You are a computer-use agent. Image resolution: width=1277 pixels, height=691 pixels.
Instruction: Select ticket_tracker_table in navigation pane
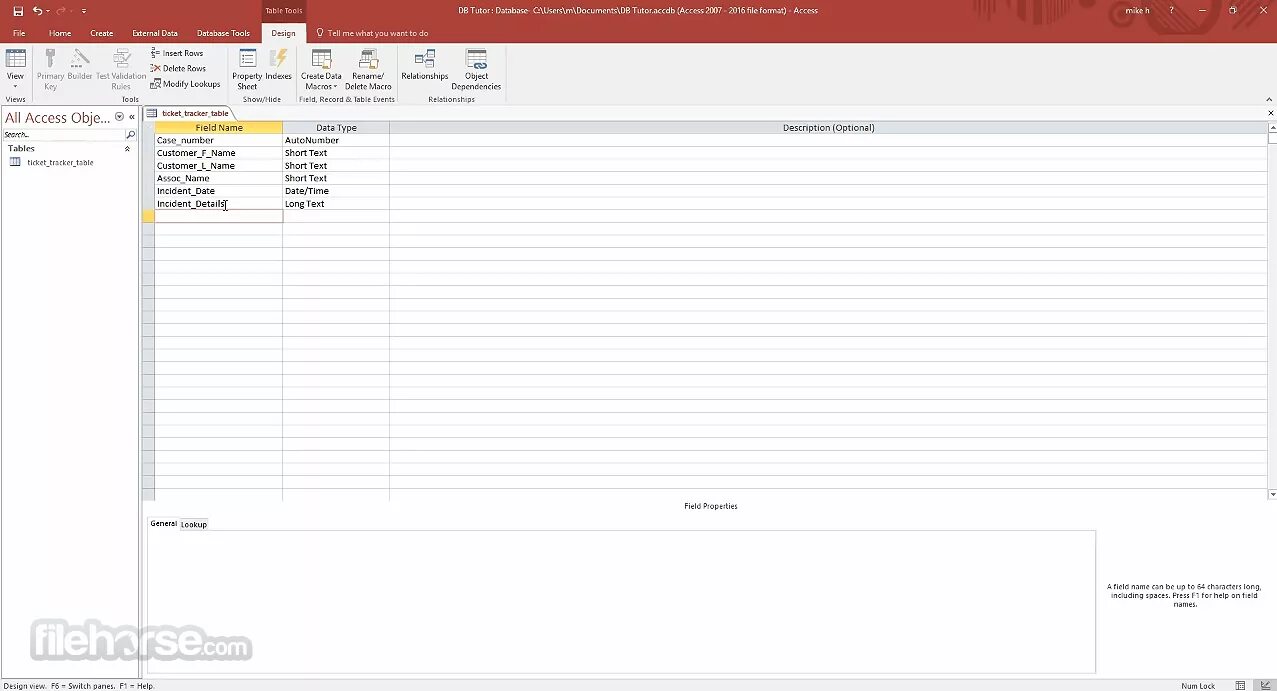tap(60, 162)
